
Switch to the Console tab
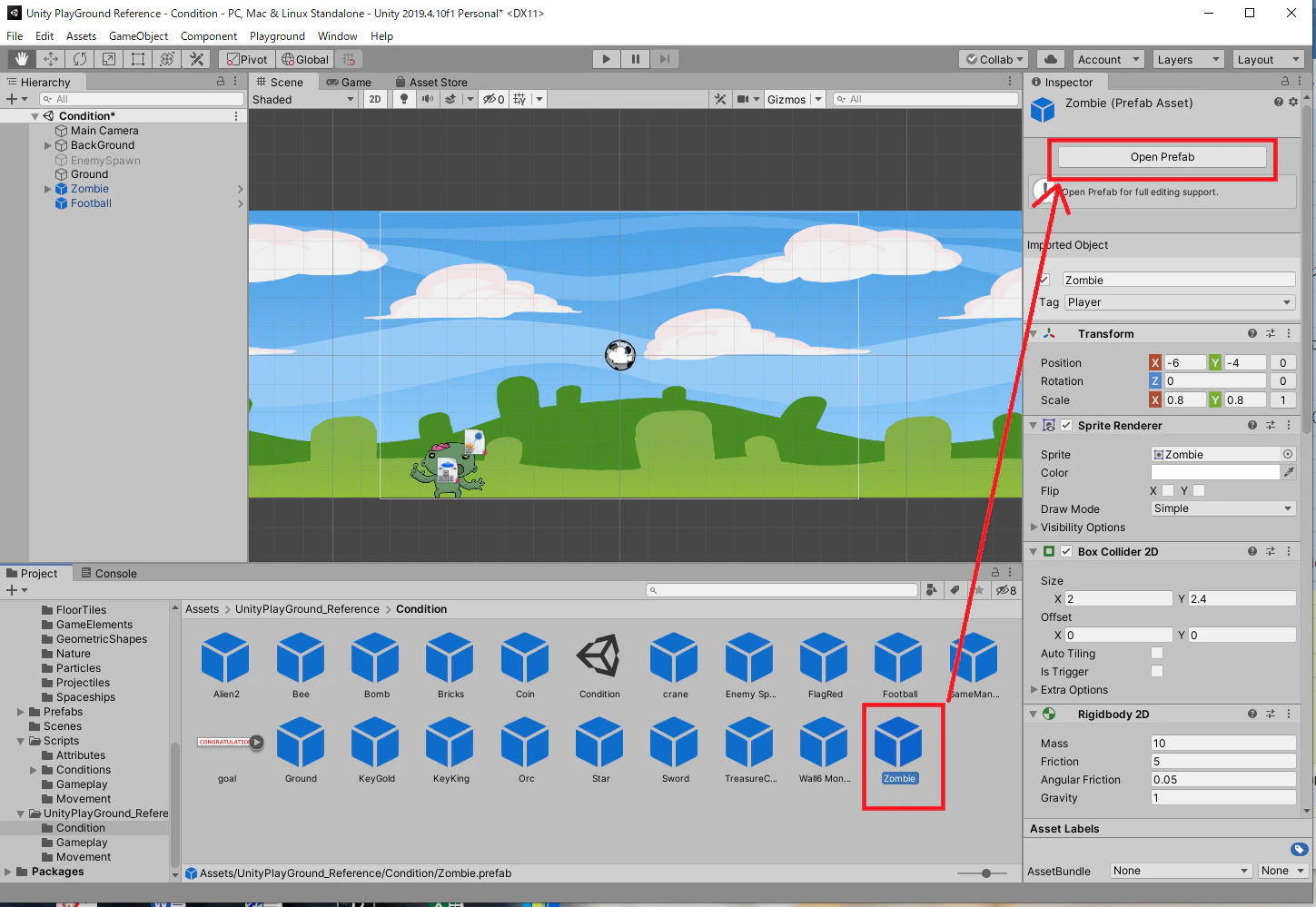pyautogui.click(x=109, y=573)
